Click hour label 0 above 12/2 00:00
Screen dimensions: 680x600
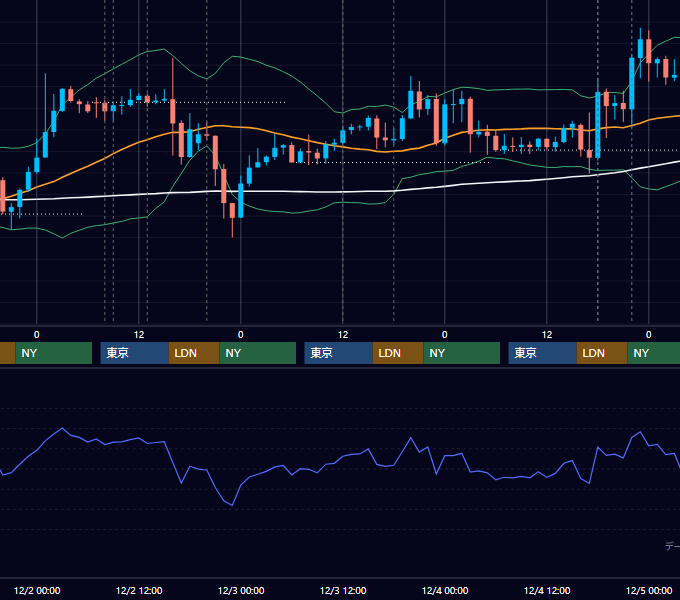[37, 335]
